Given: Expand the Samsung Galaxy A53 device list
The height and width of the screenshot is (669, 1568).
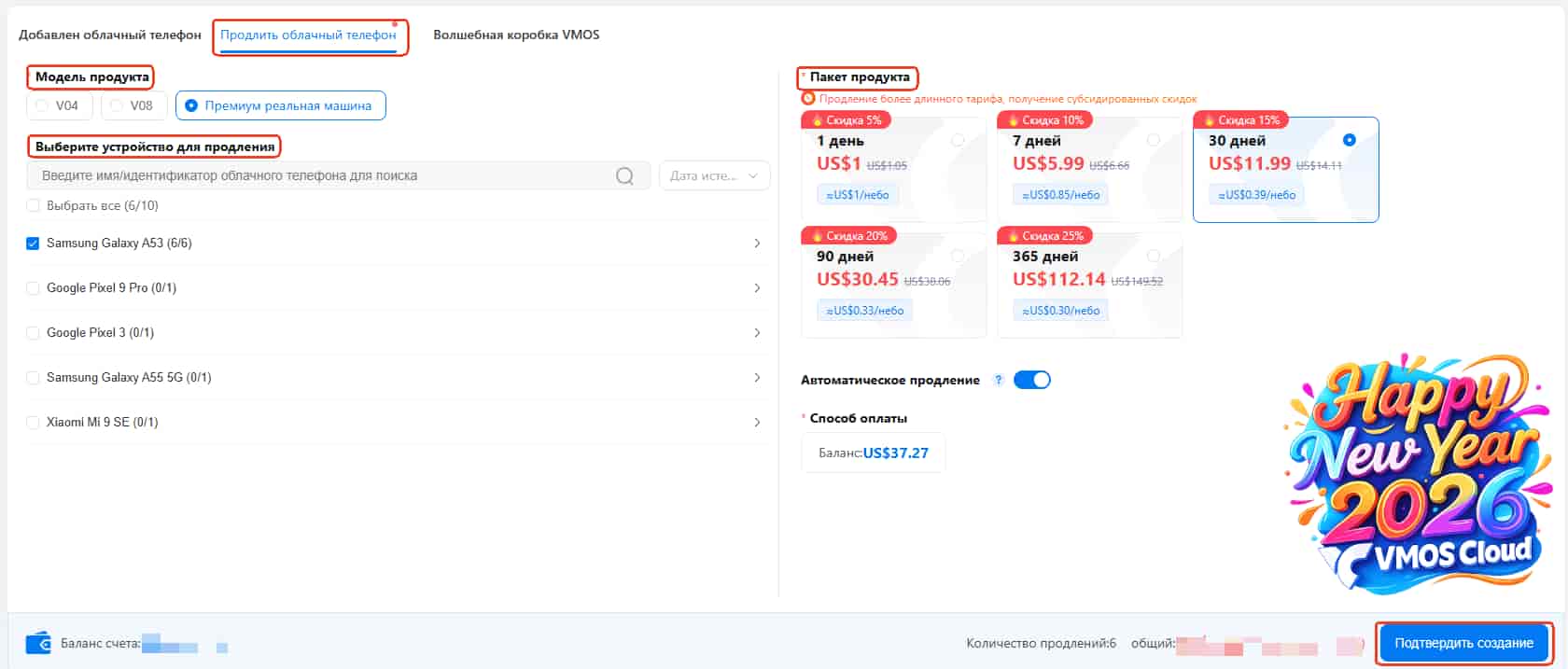Looking at the screenshot, I should coord(756,244).
